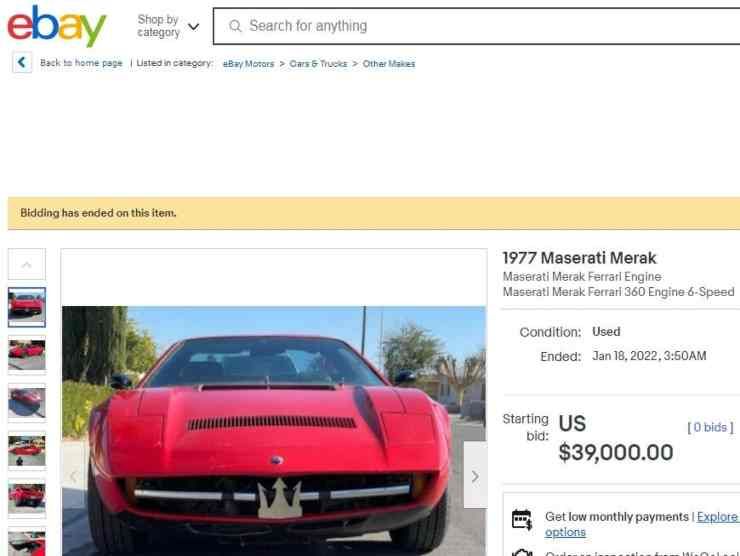Click Explore options link
Image resolution: width=740 pixels, height=556 pixels.
(x=641, y=524)
